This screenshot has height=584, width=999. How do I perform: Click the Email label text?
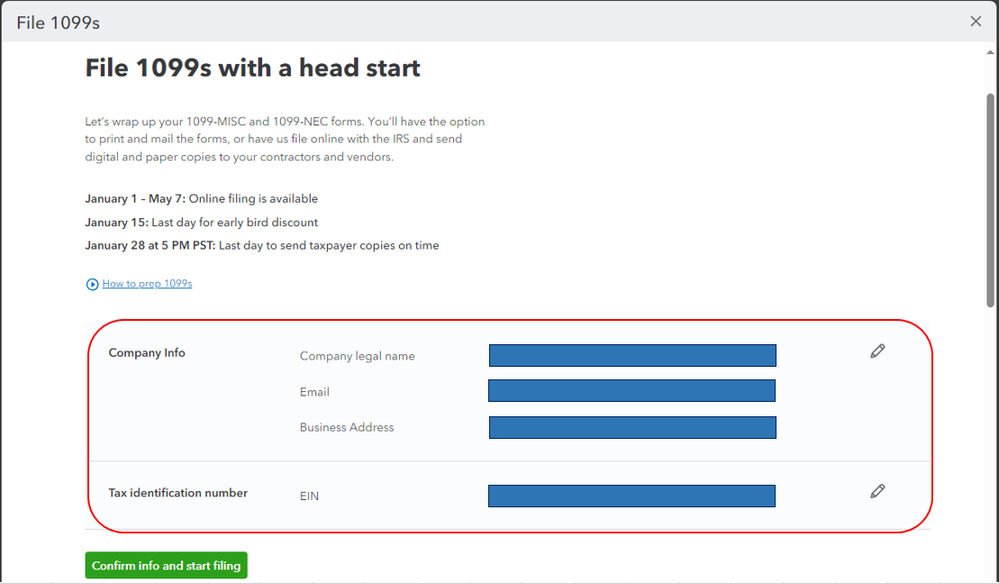pos(314,392)
